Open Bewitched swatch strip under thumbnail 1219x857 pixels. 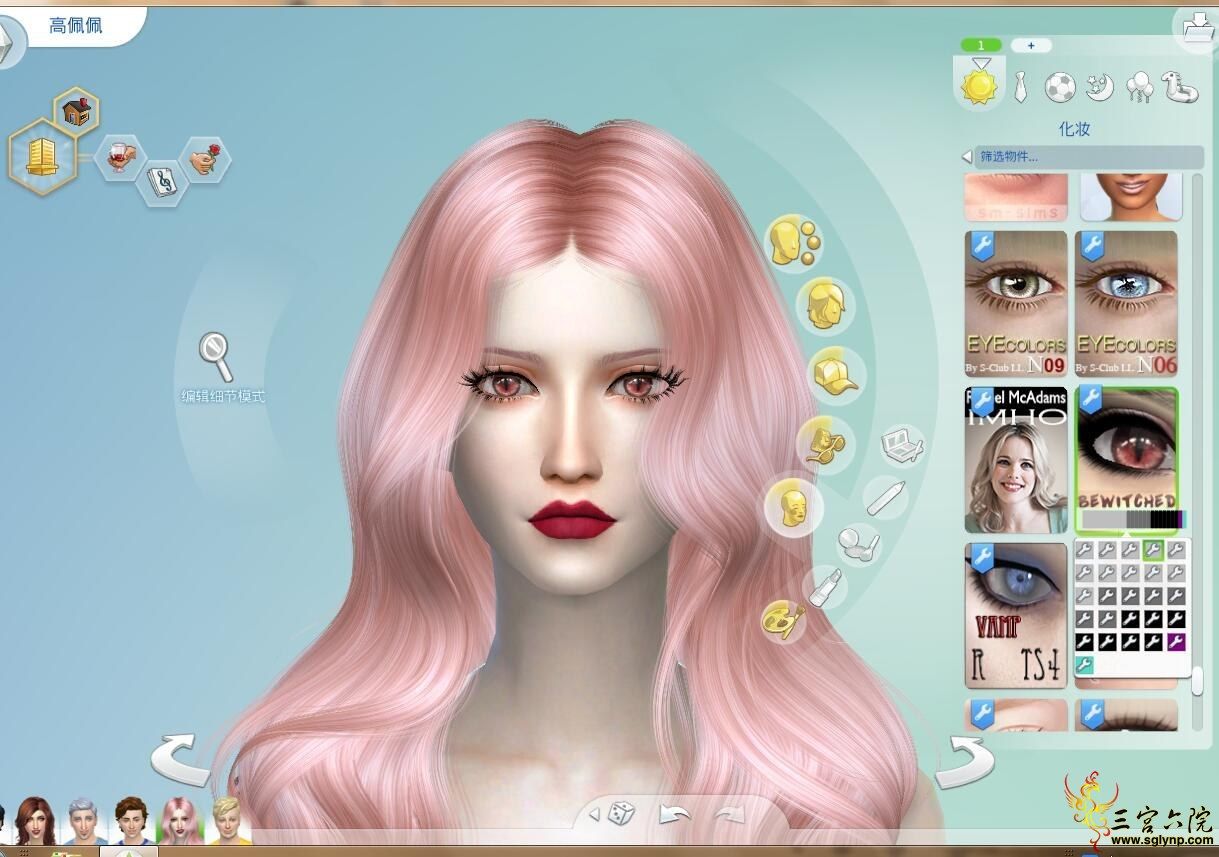pyautogui.click(x=1131, y=520)
